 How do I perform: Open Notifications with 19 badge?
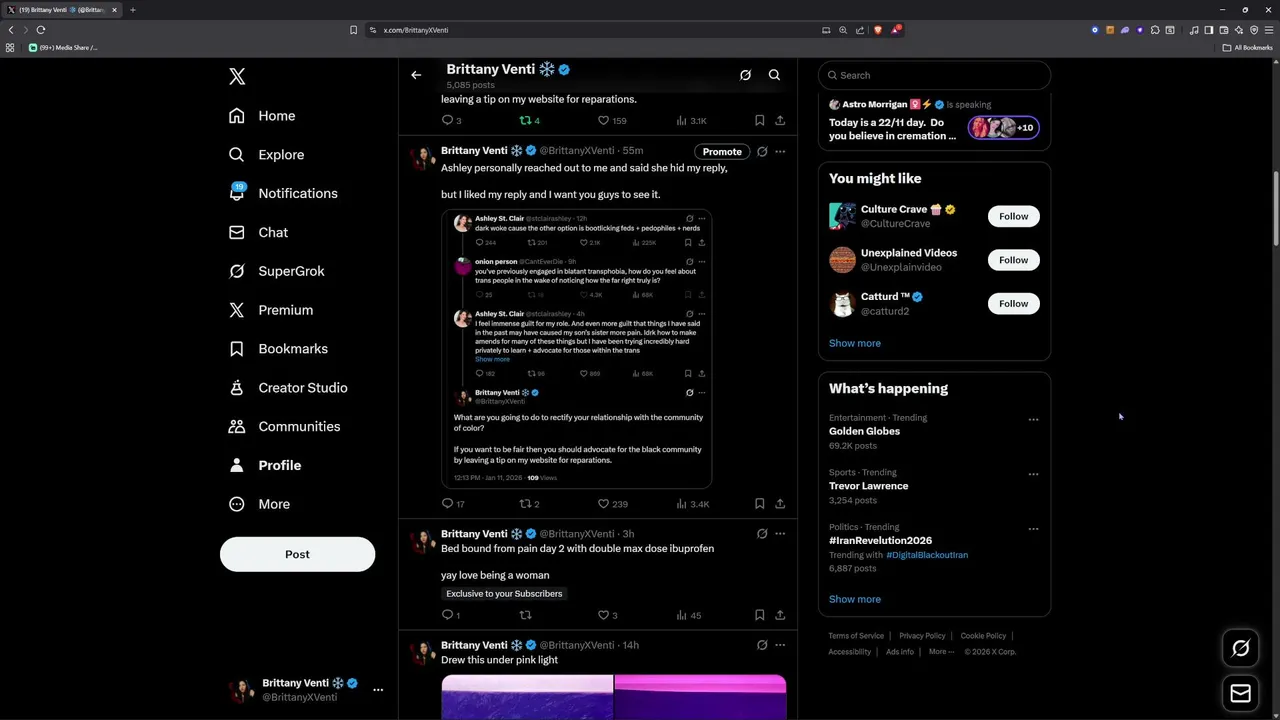283,193
